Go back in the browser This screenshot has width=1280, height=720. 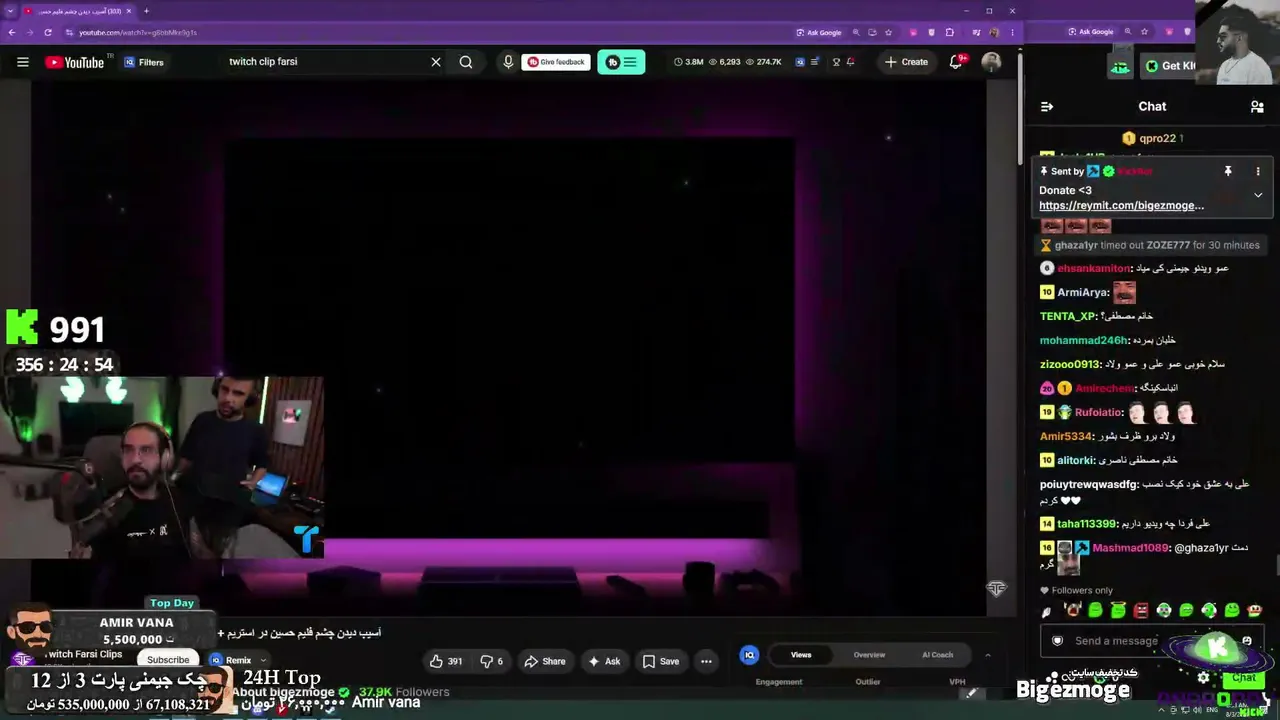click(x=11, y=32)
